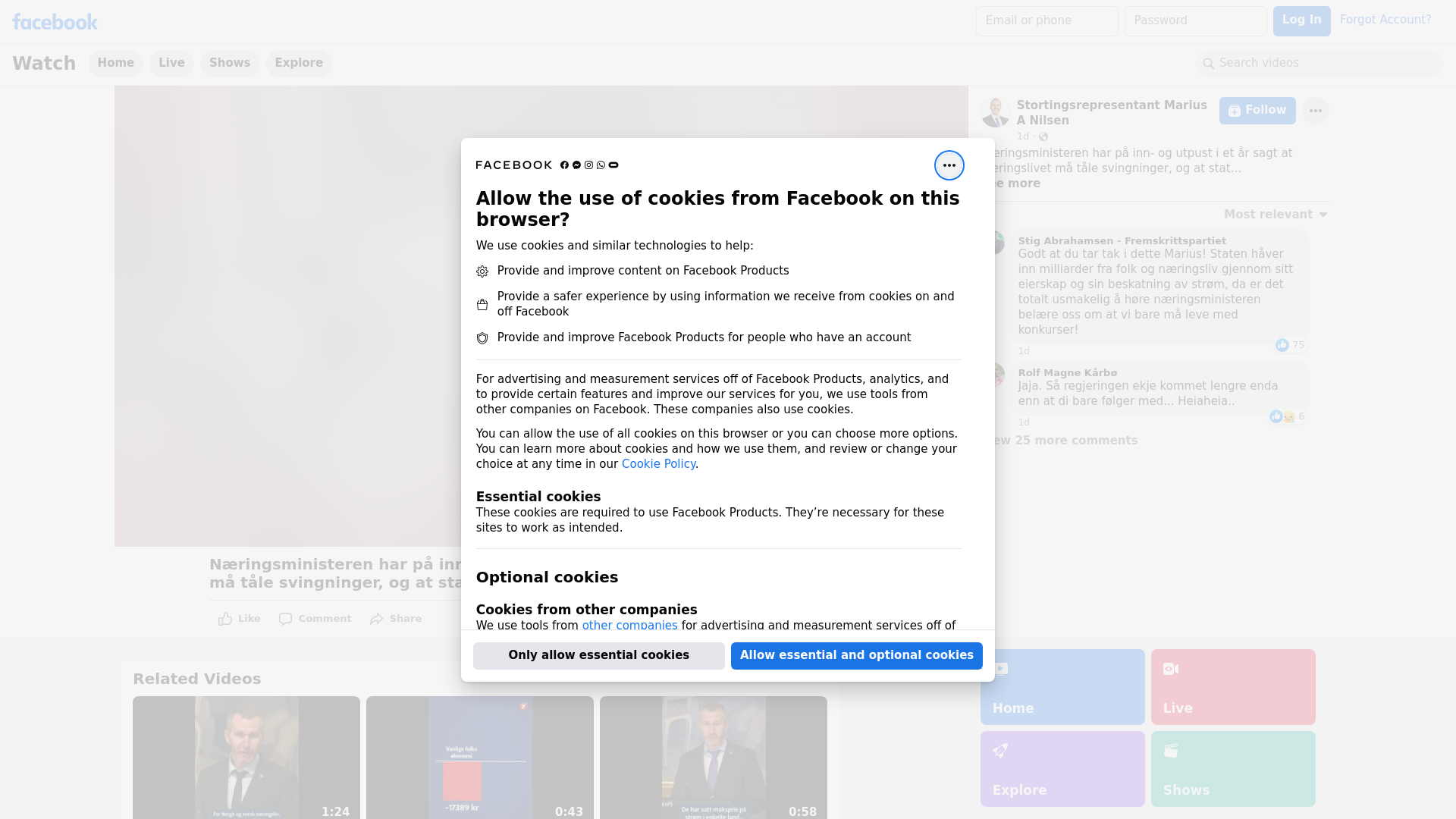The height and width of the screenshot is (819, 1456).
Task: Click Allow essential and optional cookies button
Action: pyautogui.click(x=857, y=656)
